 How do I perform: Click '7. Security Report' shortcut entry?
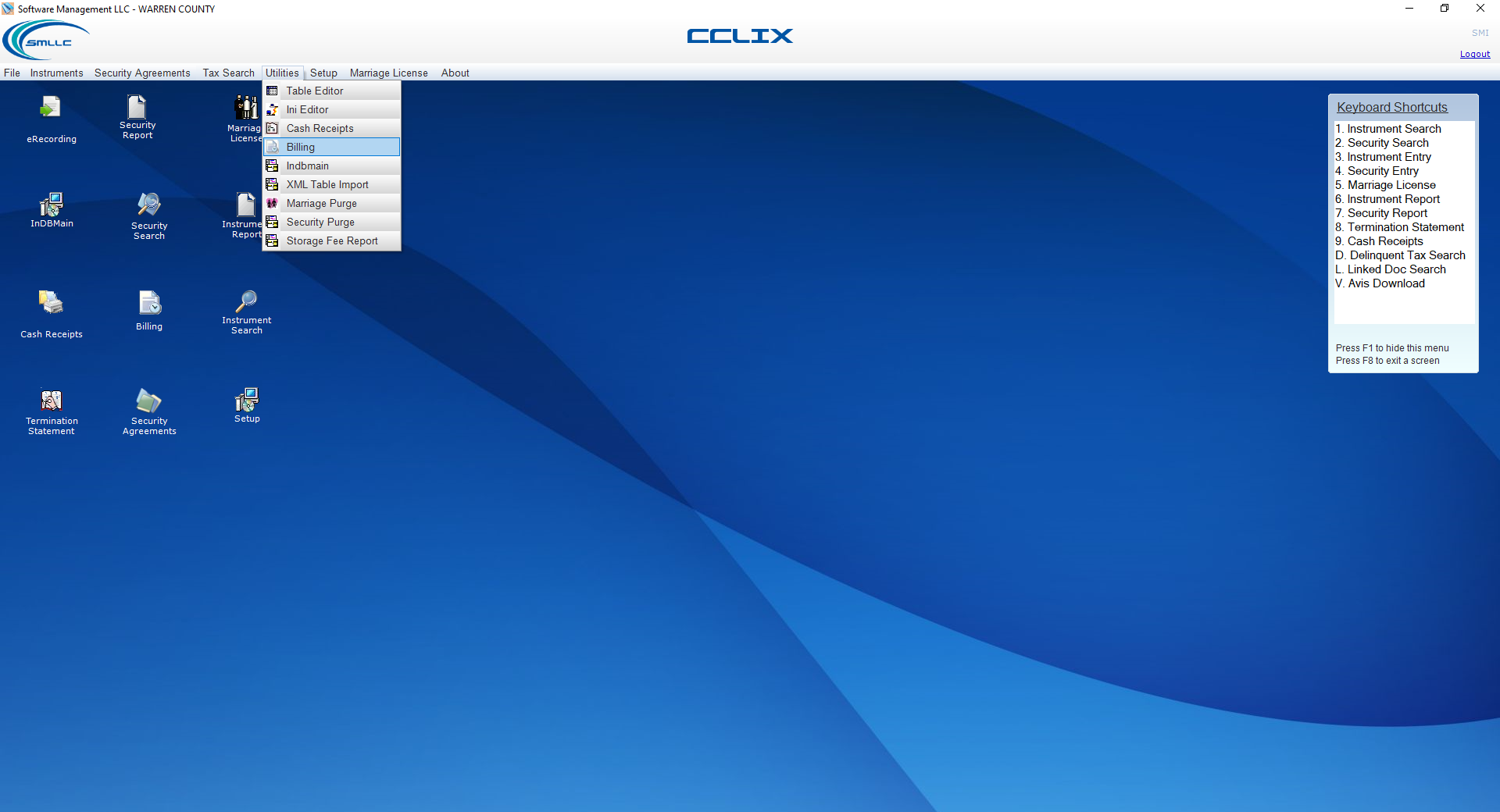click(x=1380, y=213)
